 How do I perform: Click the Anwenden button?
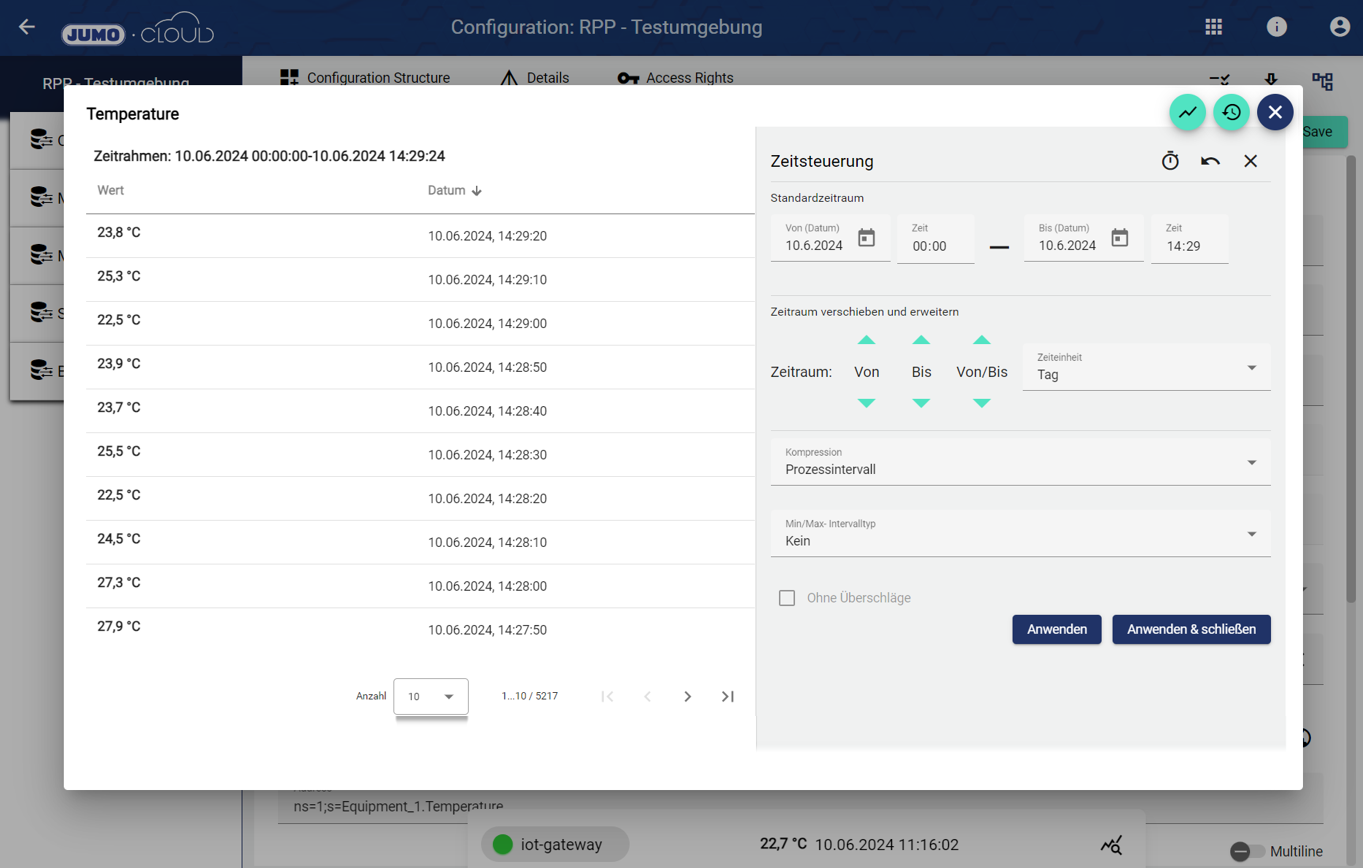pos(1056,629)
